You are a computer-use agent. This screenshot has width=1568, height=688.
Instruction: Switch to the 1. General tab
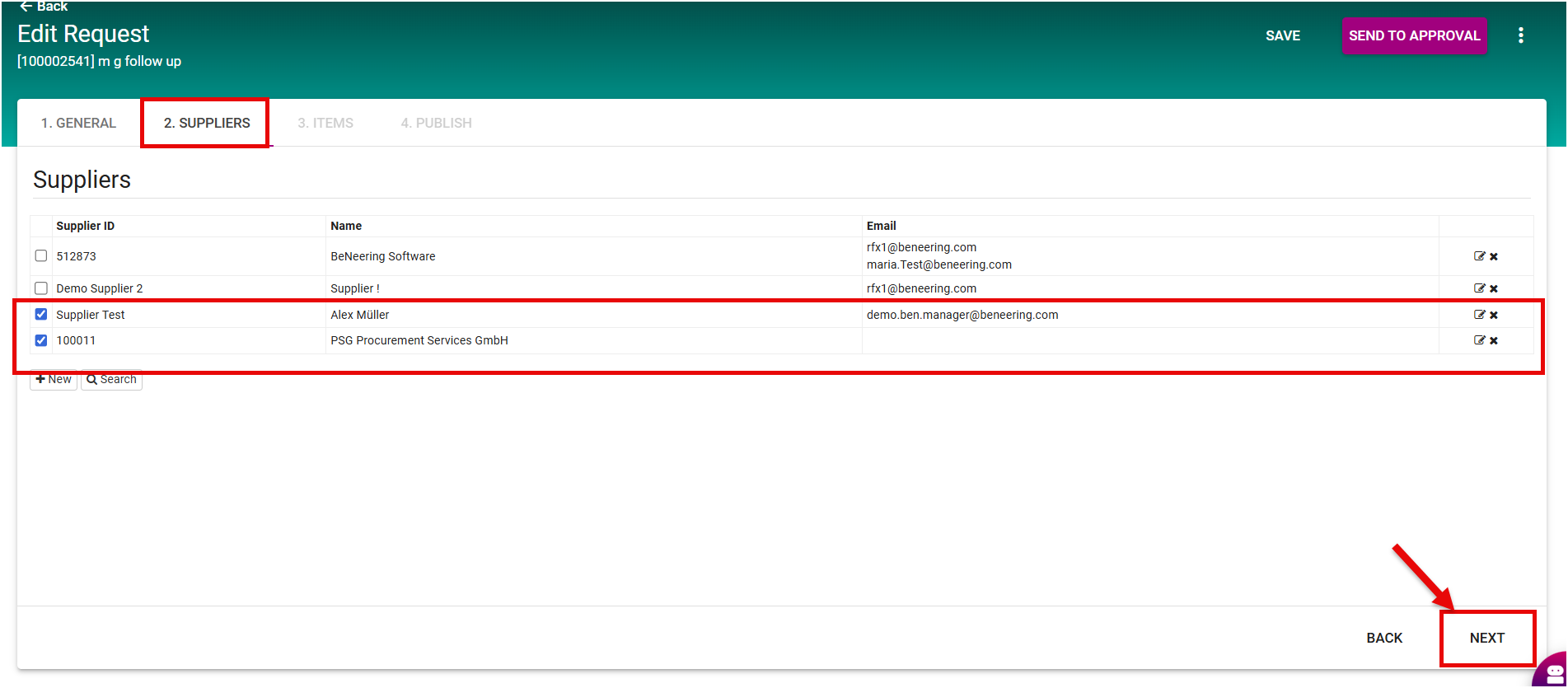78,123
